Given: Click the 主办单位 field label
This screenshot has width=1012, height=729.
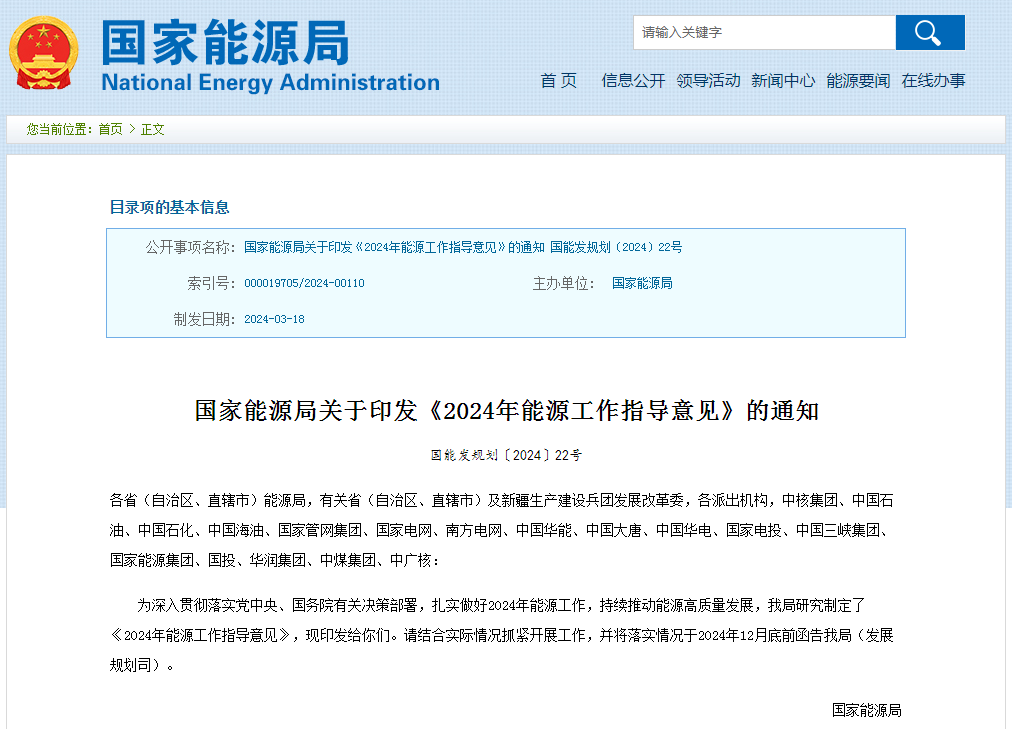Looking at the screenshot, I should tap(563, 283).
